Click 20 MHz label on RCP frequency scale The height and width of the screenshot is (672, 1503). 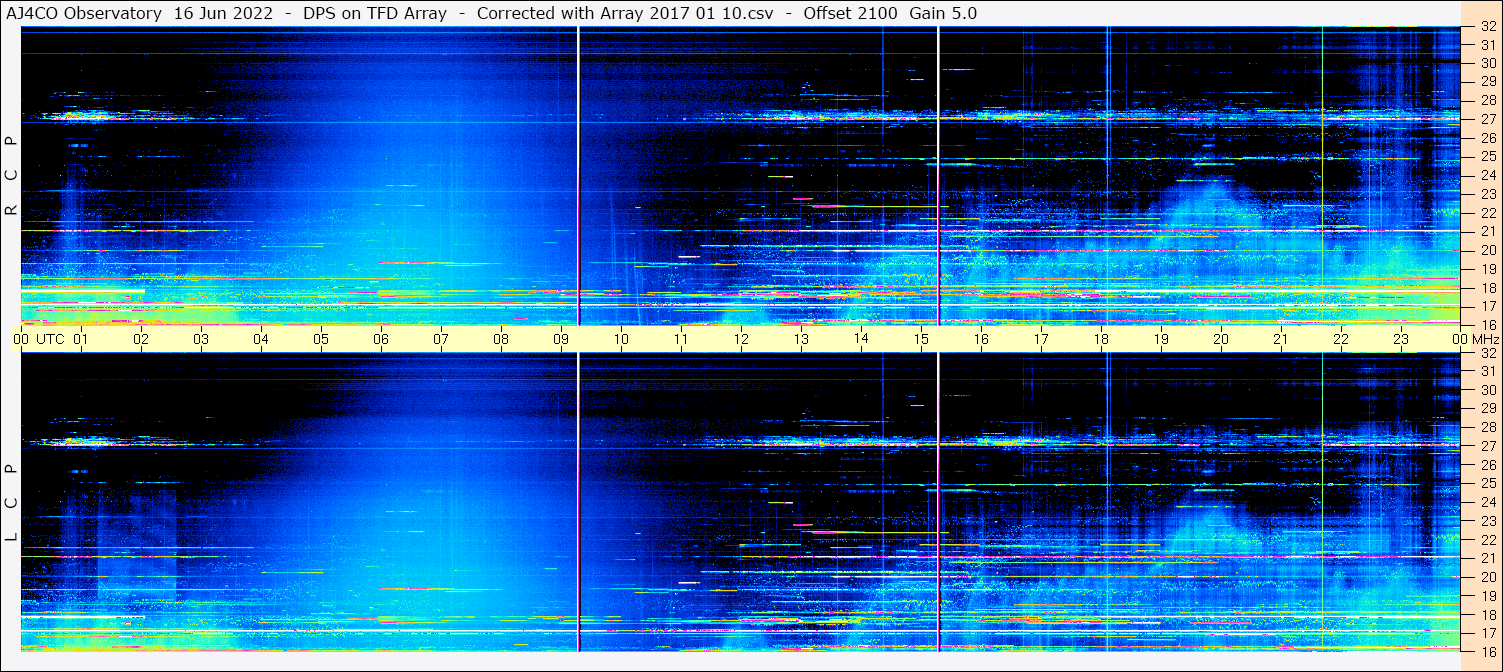click(x=1487, y=250)
